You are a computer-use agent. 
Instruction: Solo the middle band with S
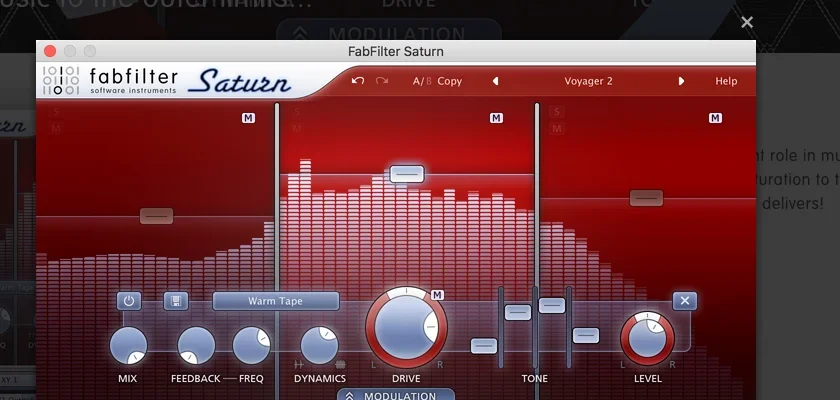(297, 112)
